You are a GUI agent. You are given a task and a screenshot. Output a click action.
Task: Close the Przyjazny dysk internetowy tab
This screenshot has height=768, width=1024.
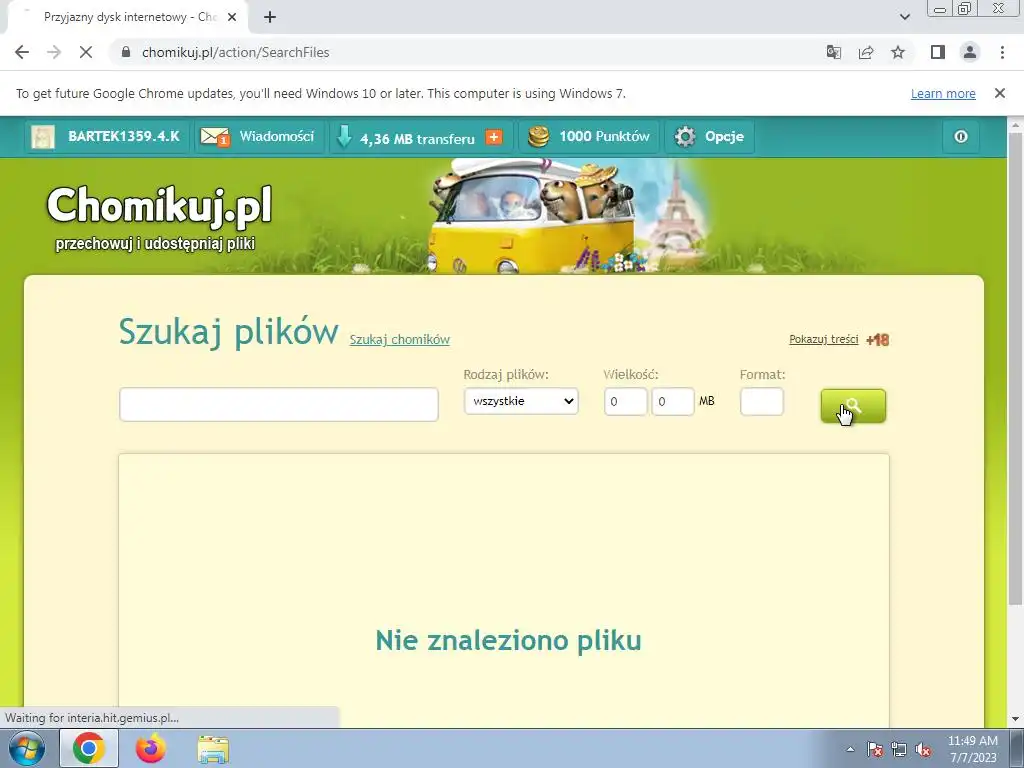click(232, 18)
